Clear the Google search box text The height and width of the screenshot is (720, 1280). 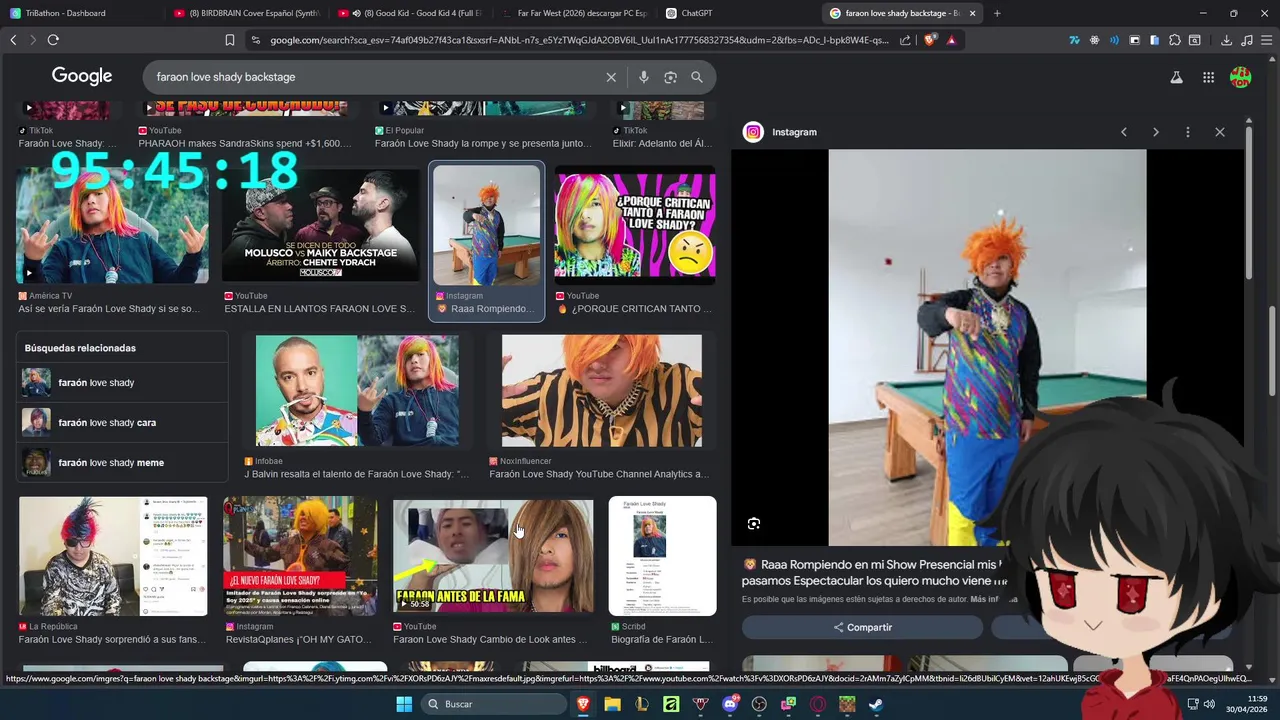[611, 77]
